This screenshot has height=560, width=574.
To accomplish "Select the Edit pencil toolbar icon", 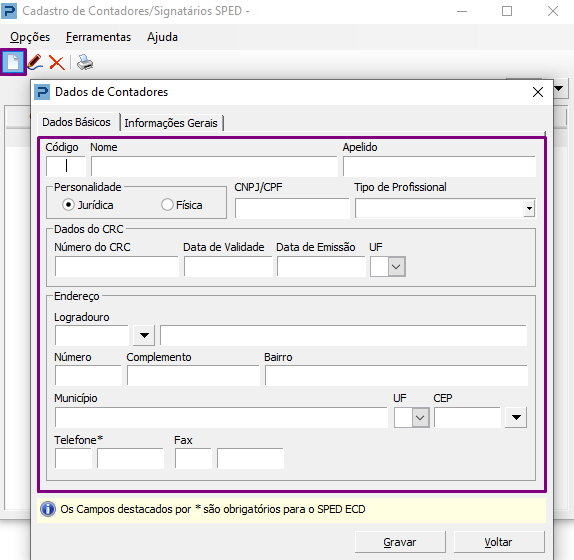I will click(35, 63).
